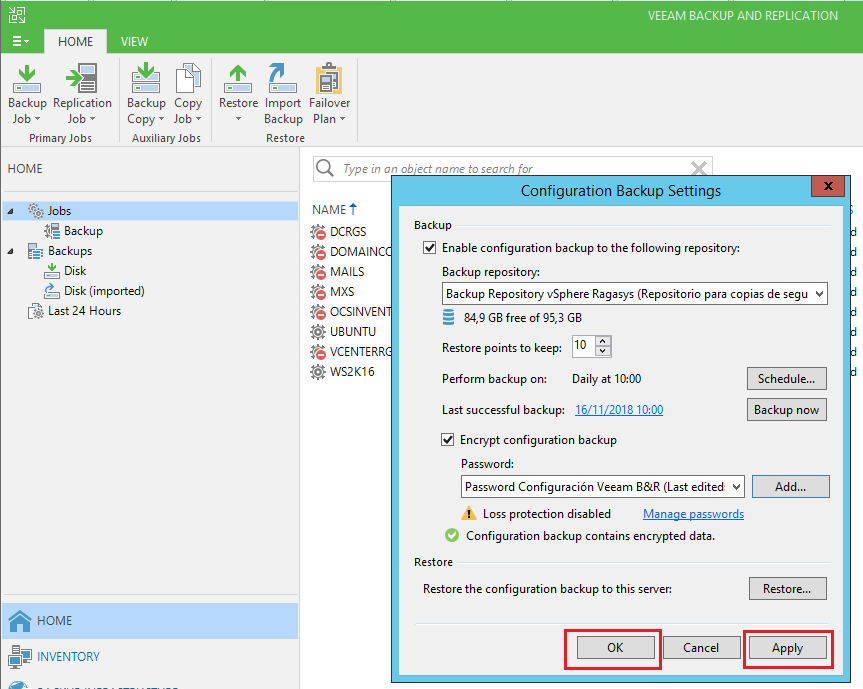Click the Backup Copy icon

pyautogui.click(x=145, y=90)
